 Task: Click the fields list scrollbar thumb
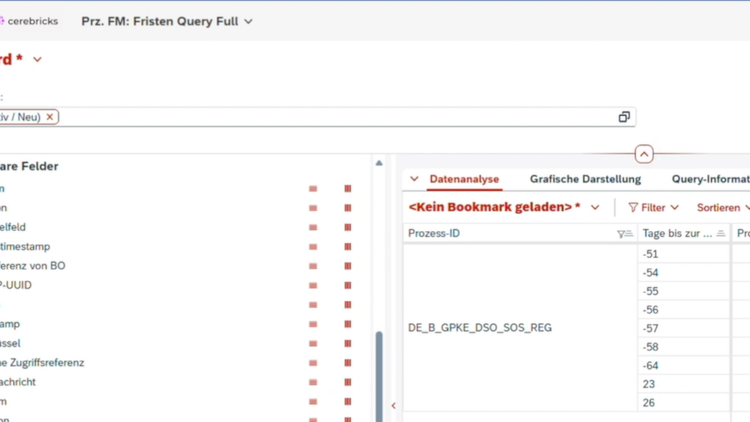click(x=379, y=376)
